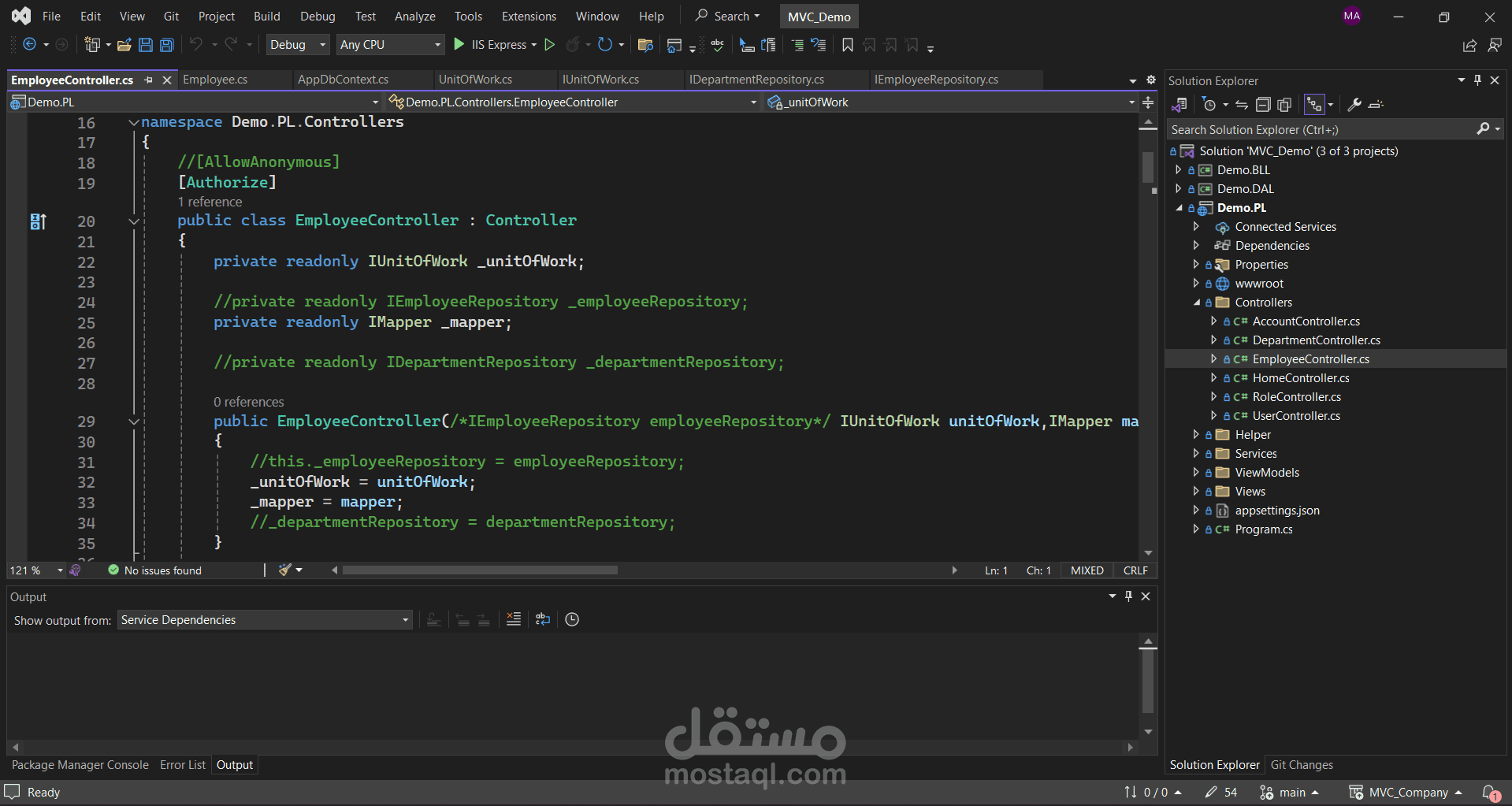Open the MA account avatar

point(1352,16)
